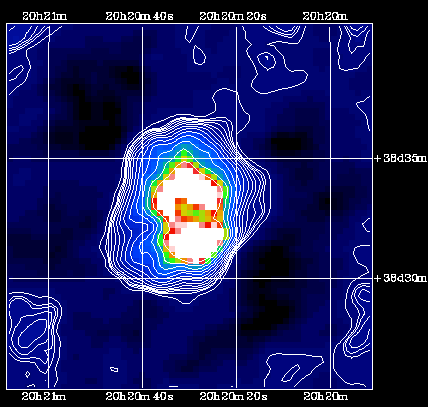Image resolution: width=428 pixels, height=407 pixels.
Task: Select the bottom 20h20m axis label
Action: pos(325,396)
